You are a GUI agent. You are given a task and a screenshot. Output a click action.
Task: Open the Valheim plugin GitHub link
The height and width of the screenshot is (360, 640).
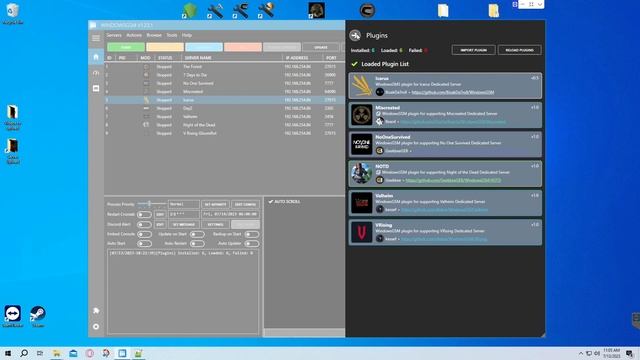pyautogui.click(x=444, y=210)
